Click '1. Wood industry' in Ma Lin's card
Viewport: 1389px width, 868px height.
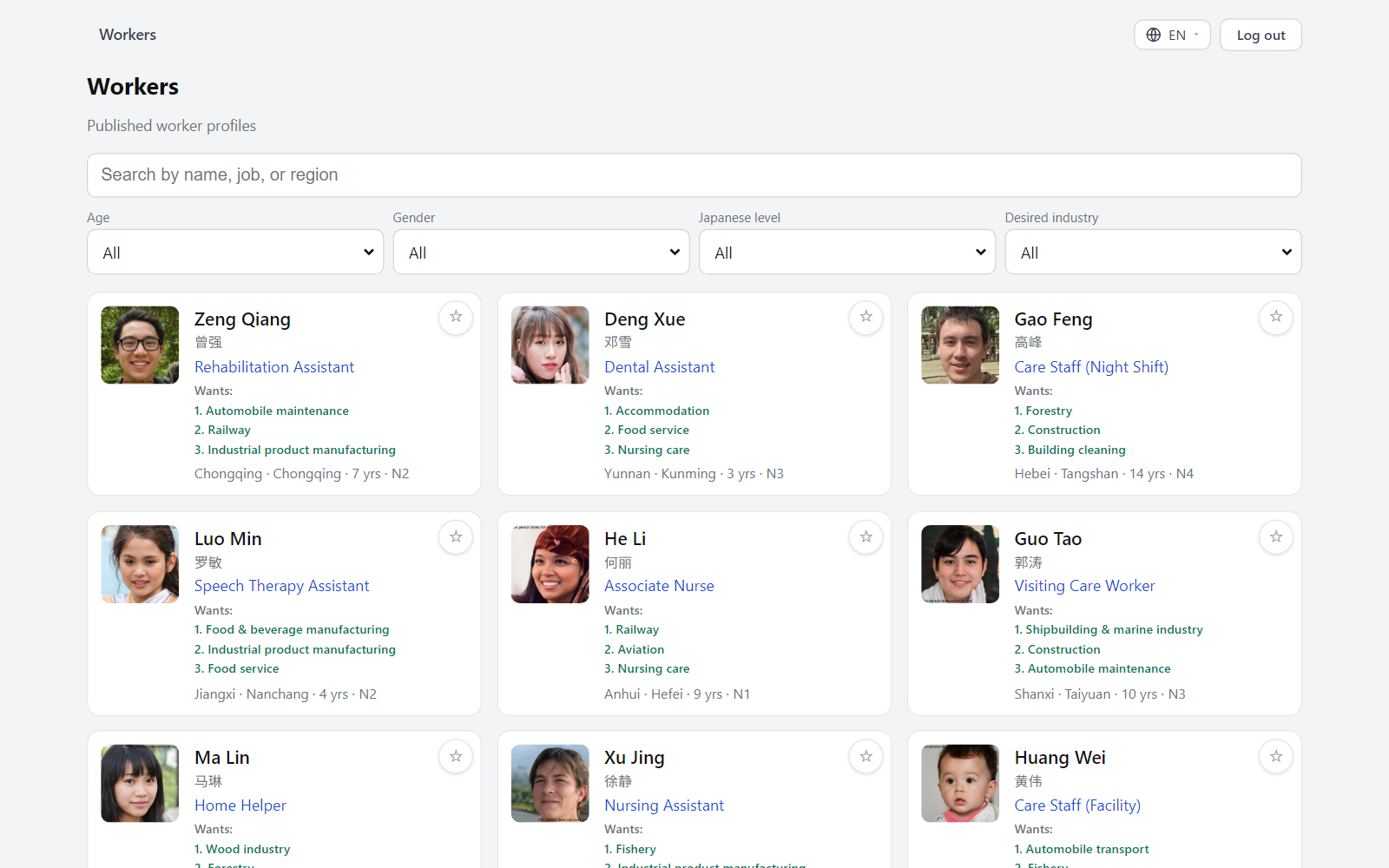click(242, 849)
